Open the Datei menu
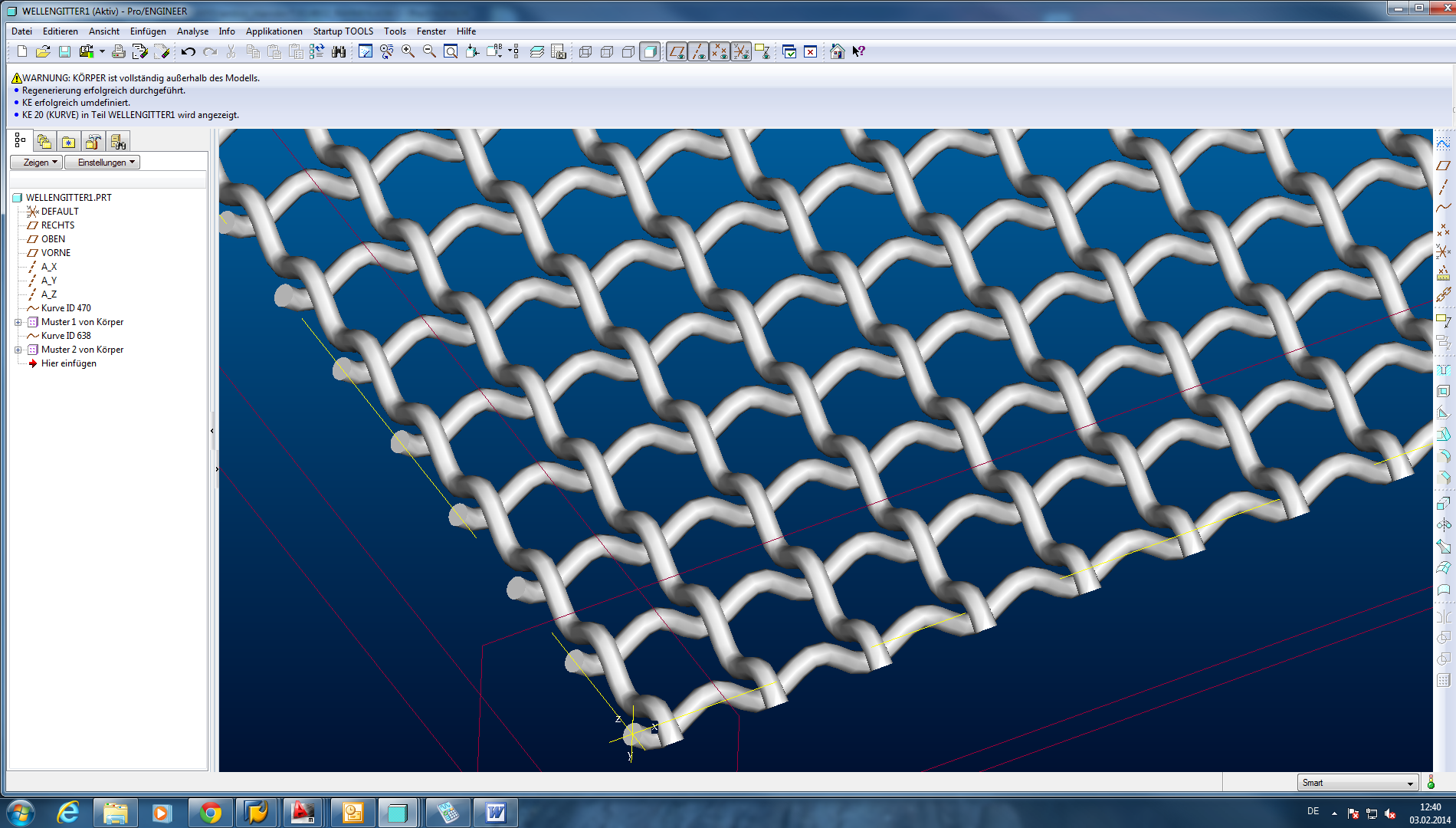The width and height of the screenshot is (1456, 828). (21, 31)
